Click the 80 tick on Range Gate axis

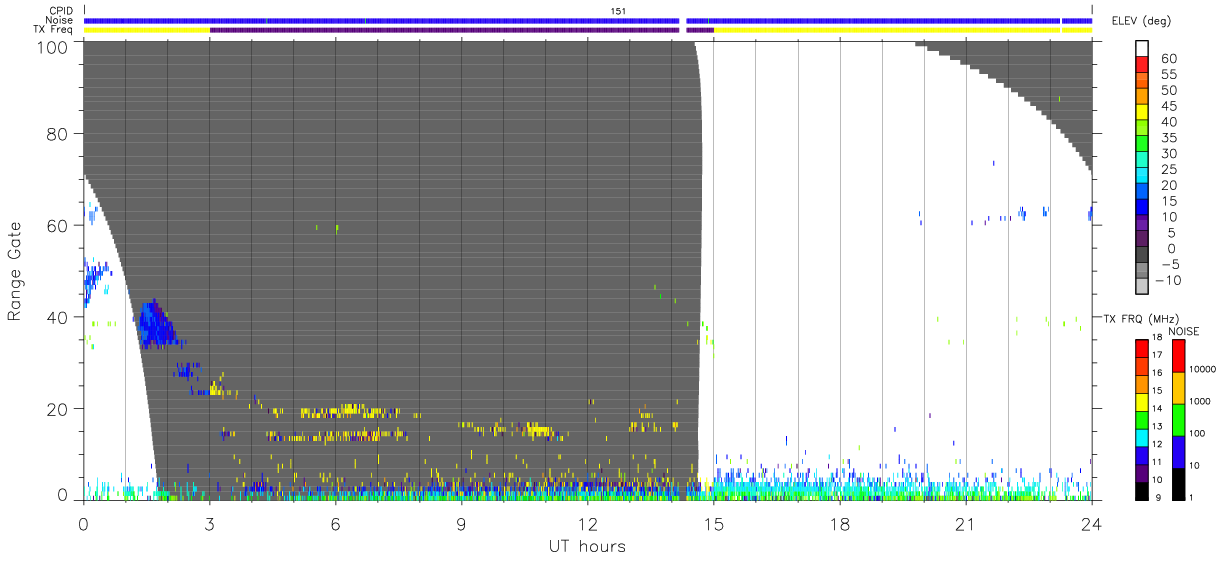point(58,134)
